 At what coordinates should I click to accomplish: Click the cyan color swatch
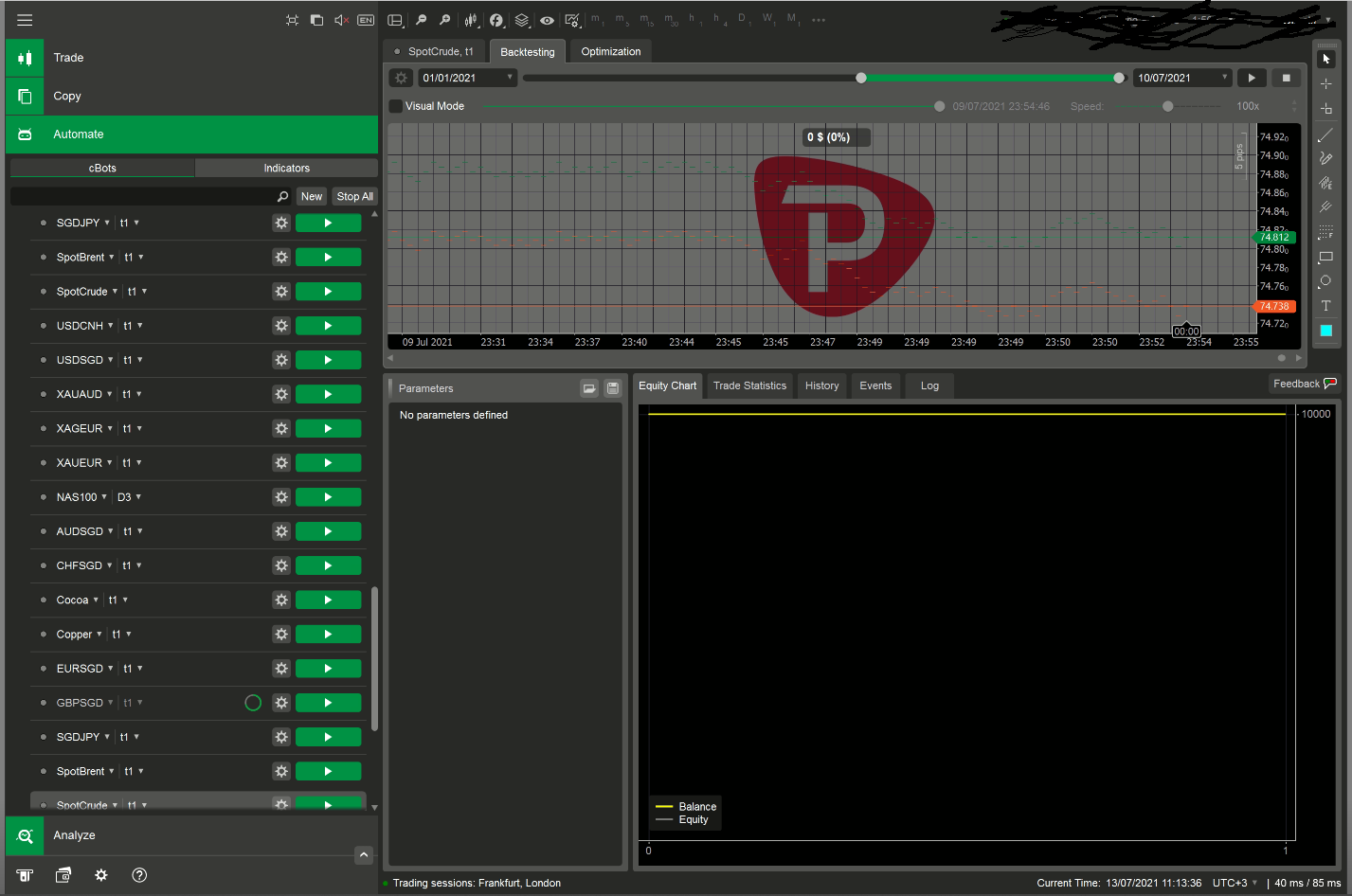pyautogui.click(x=1325, y=331)
